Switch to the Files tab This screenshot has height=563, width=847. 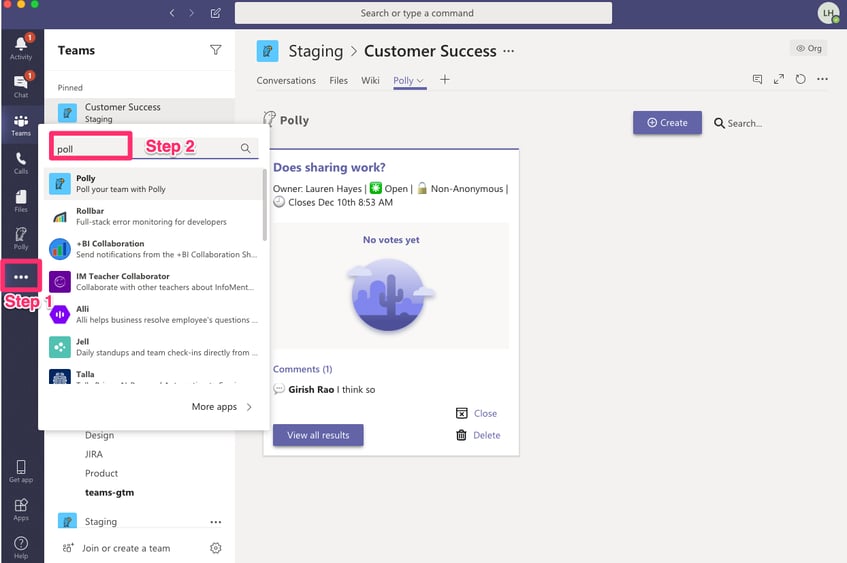point(338,81)
